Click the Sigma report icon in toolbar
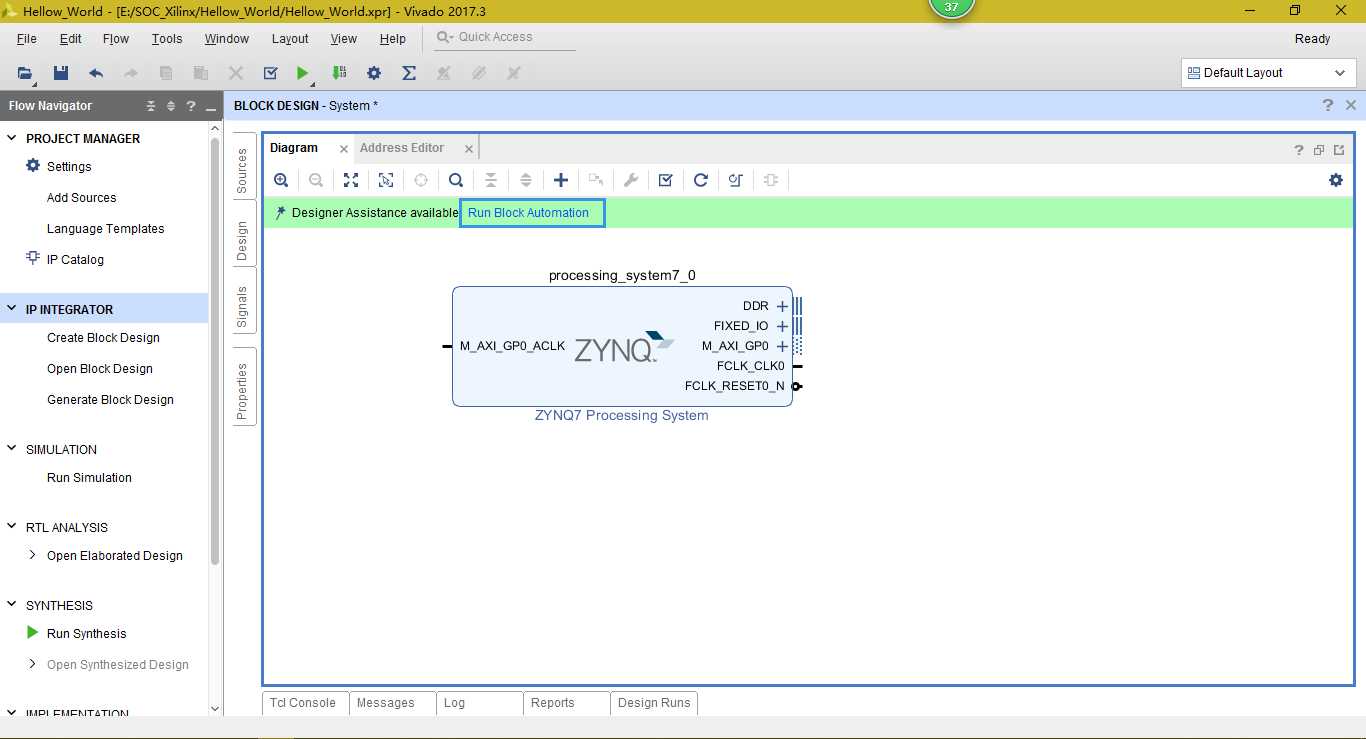This screenshot has width=1366, height=739. [409, 73]
